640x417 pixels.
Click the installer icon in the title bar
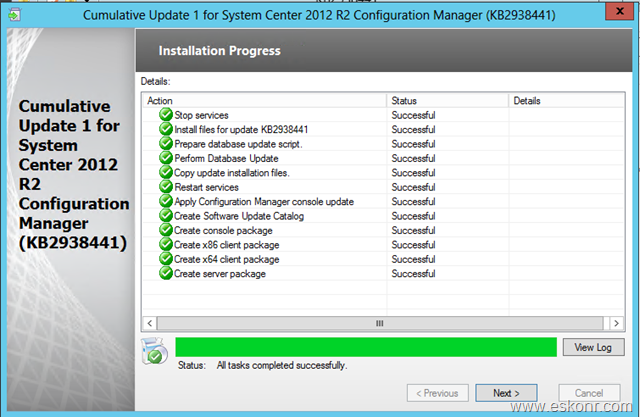pyautogui.click(x=14, y=15)
